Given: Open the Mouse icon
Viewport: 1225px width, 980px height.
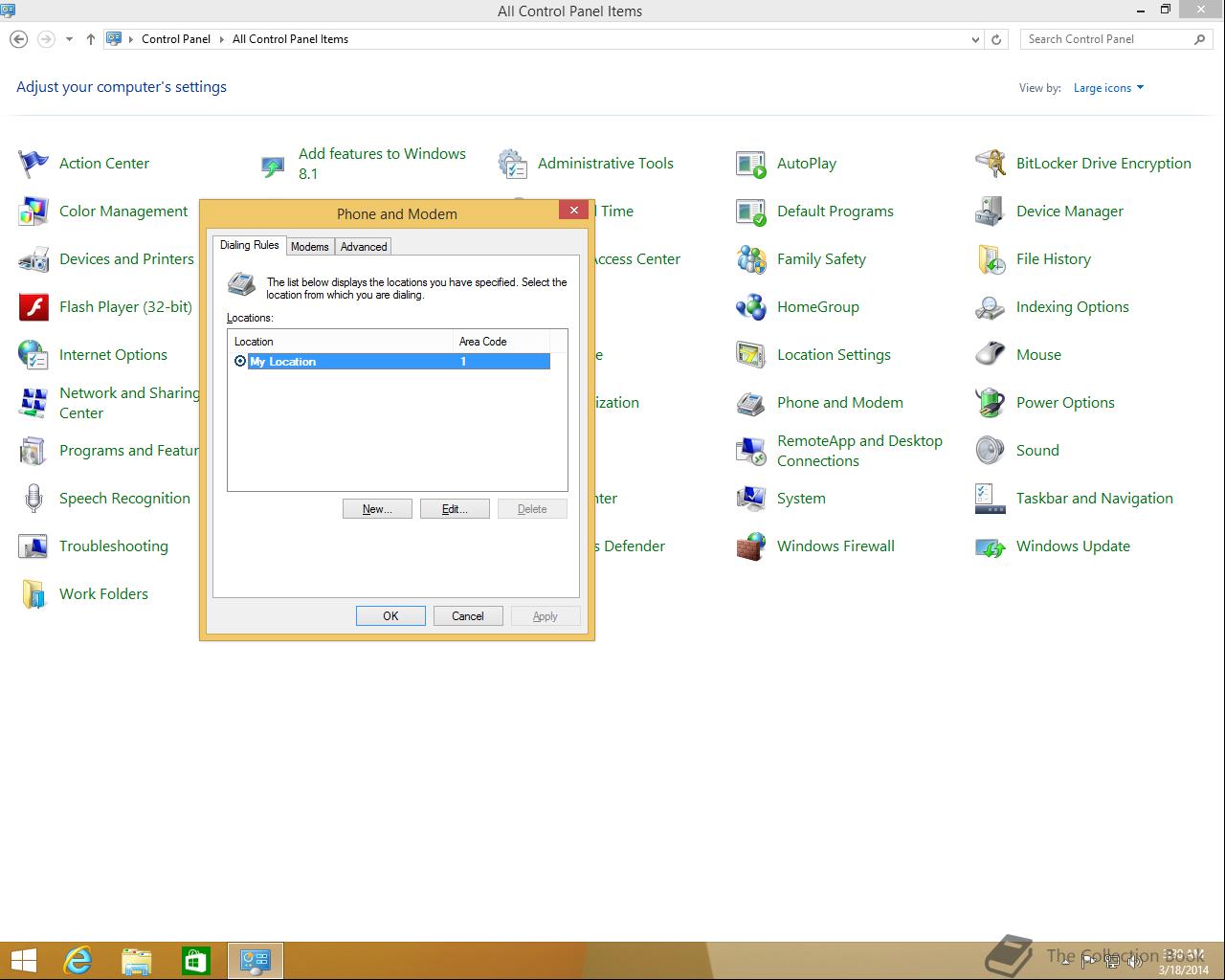Looking at the screenshot, I should [991, 355].
